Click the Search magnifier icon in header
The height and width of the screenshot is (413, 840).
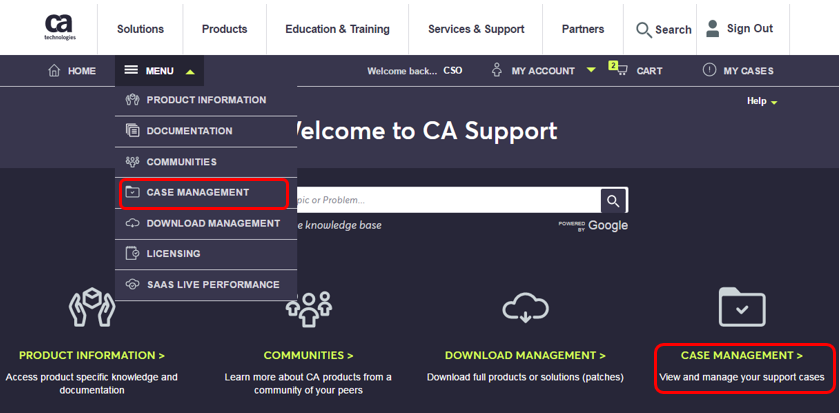[644, 29]
